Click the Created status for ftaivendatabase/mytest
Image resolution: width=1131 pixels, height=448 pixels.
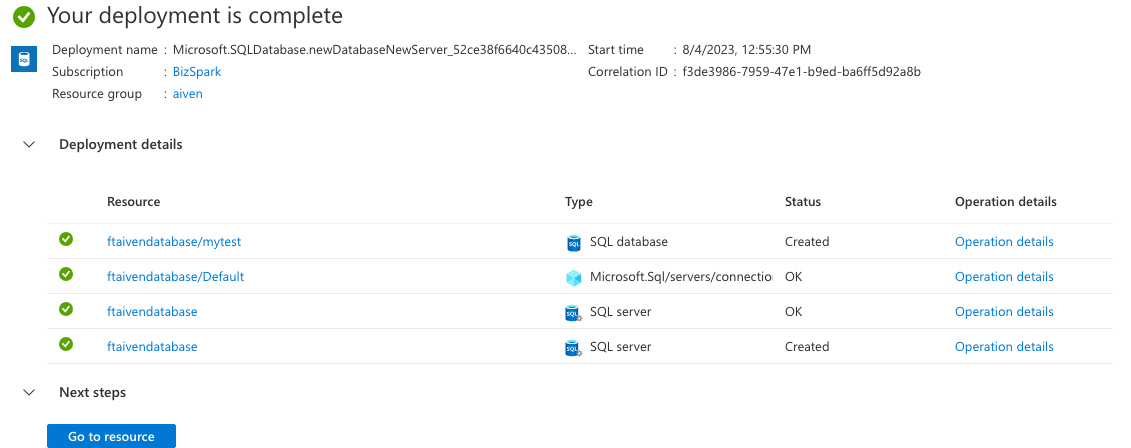point(807,242)
